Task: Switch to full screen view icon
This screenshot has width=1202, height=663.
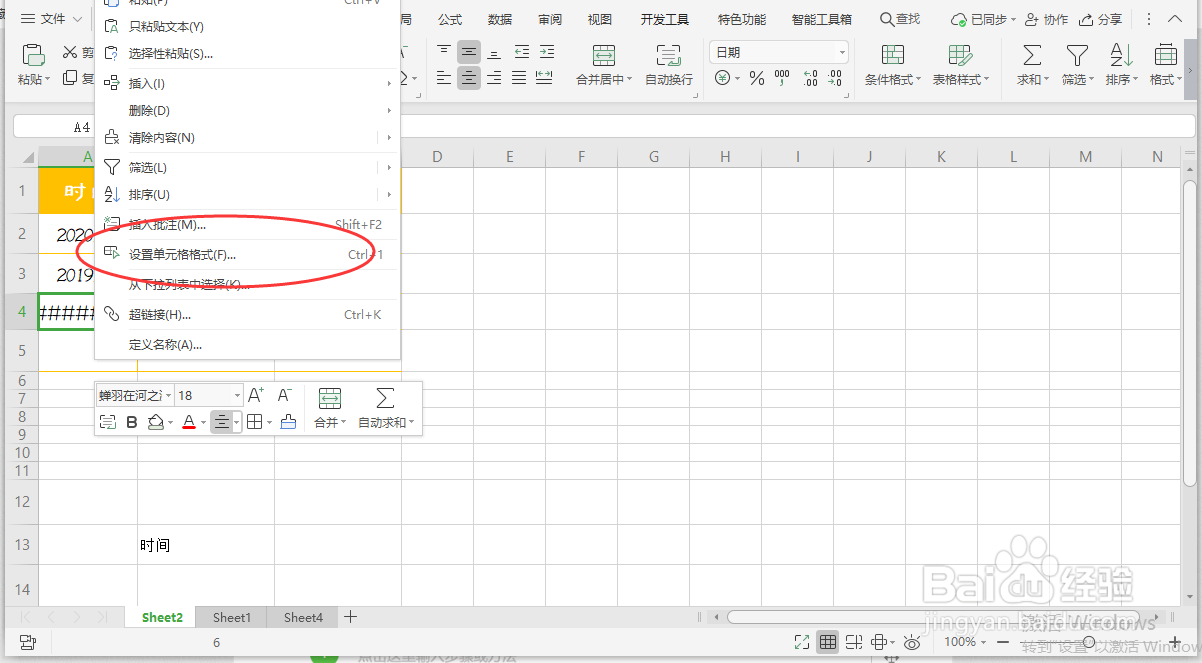Action: tap(802, 642)
